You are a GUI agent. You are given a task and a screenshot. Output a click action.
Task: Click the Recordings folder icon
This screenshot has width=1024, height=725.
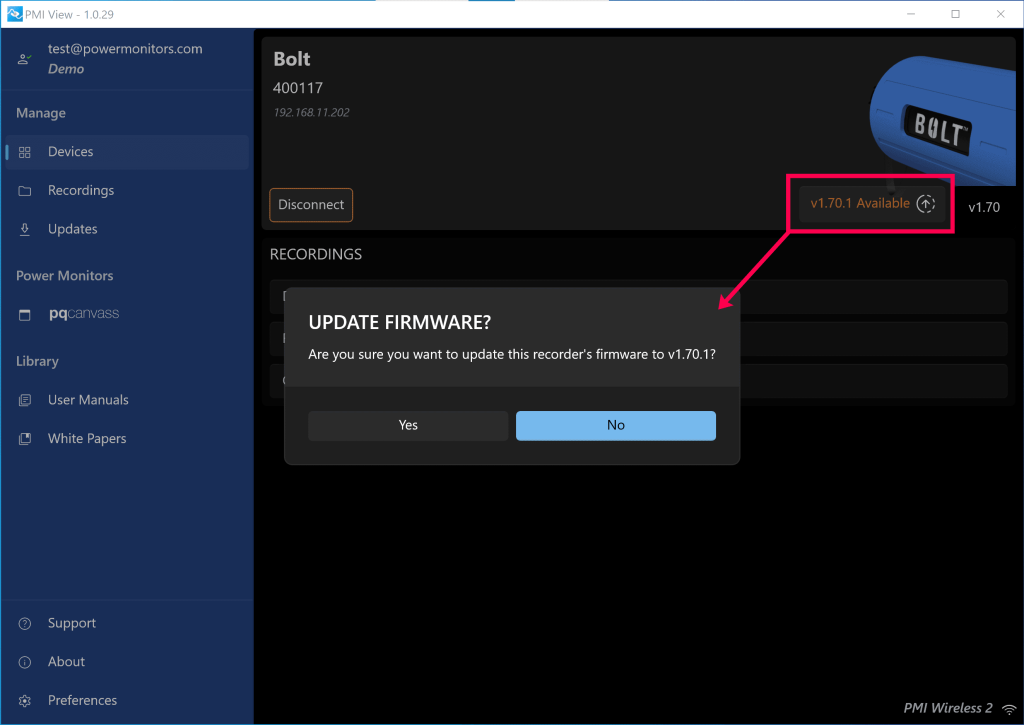(x=24, y=190)
